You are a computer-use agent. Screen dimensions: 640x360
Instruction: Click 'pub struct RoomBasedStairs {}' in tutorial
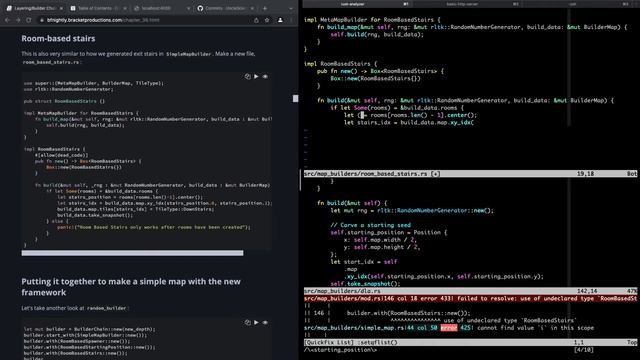point(64,101)
